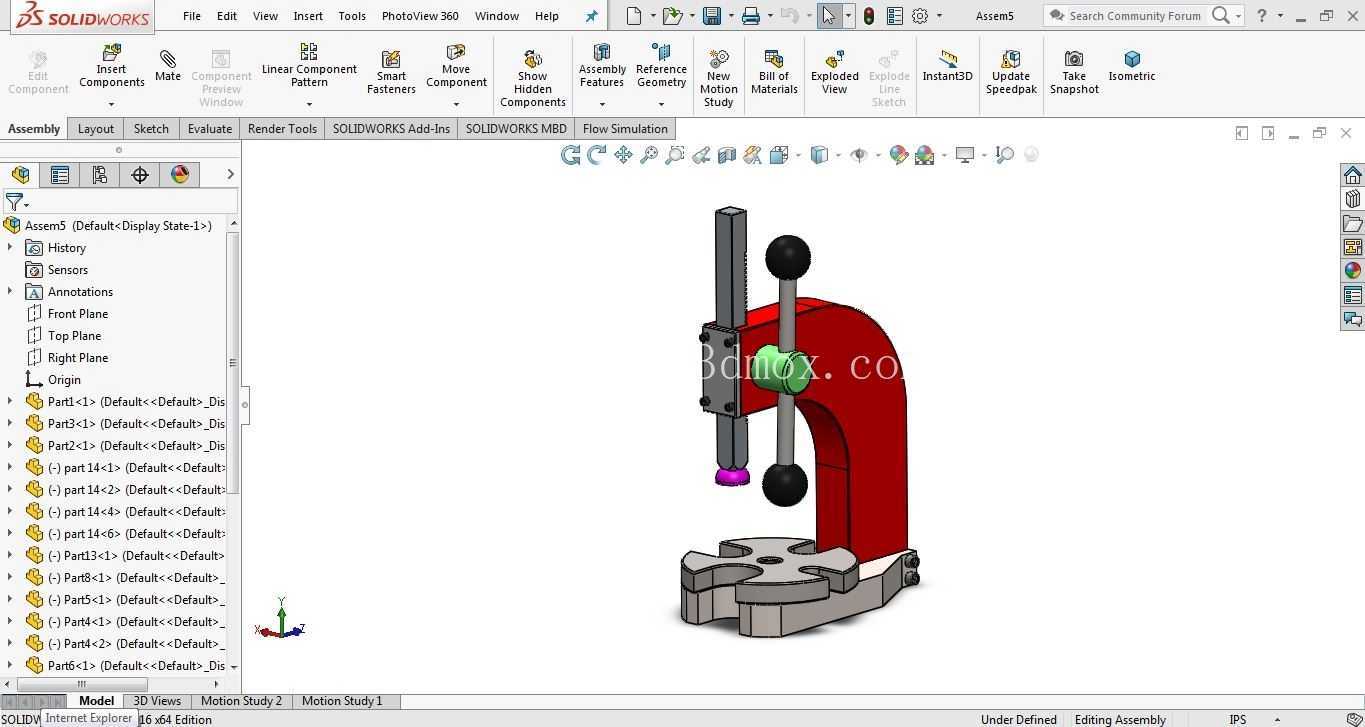Open the File menu
This screenshot has width=1365, height=727.
point(192,16)
